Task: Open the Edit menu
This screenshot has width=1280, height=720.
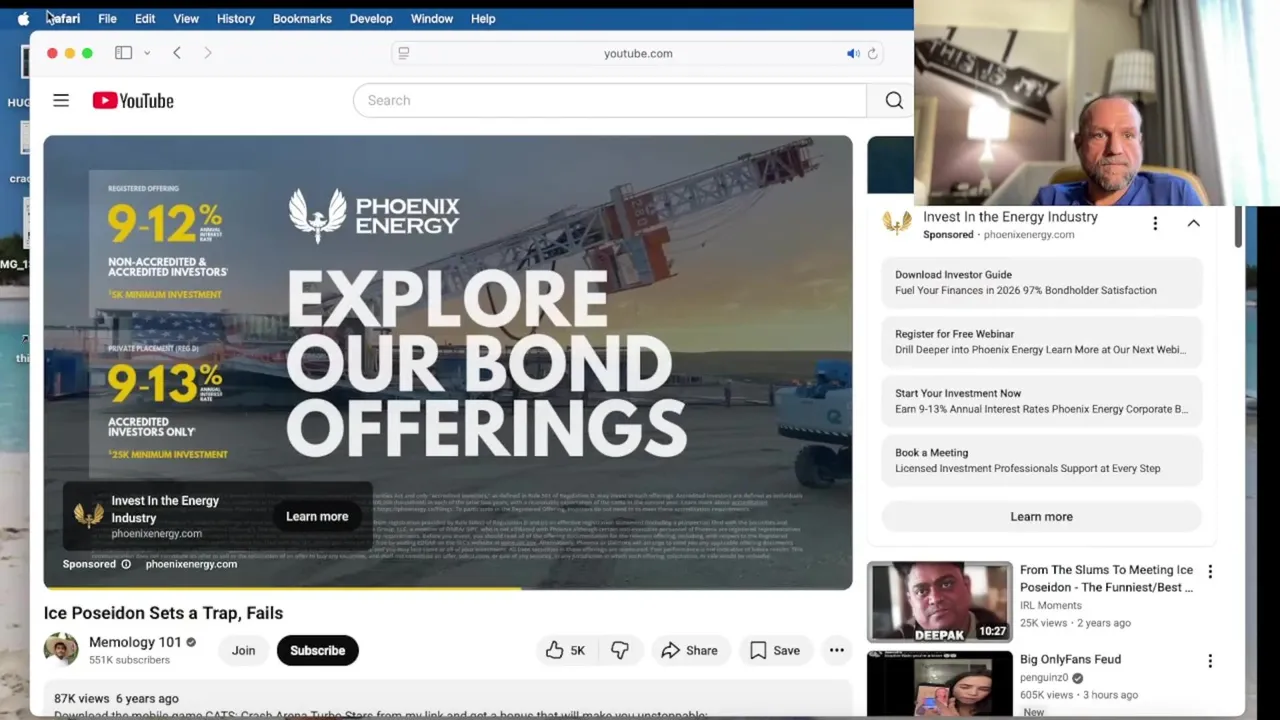Action: tap(145, 18)
